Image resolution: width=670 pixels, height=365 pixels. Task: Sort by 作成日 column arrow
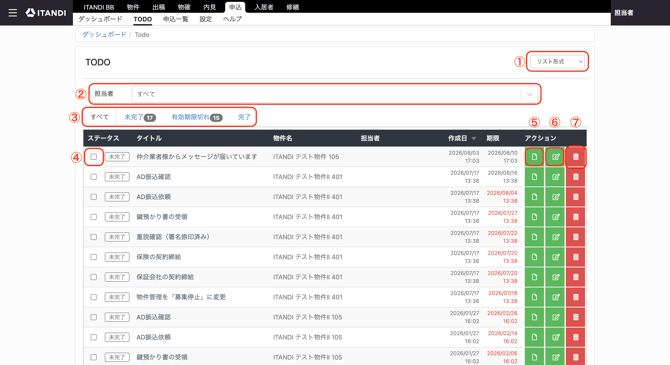click(x=474, y=138)
